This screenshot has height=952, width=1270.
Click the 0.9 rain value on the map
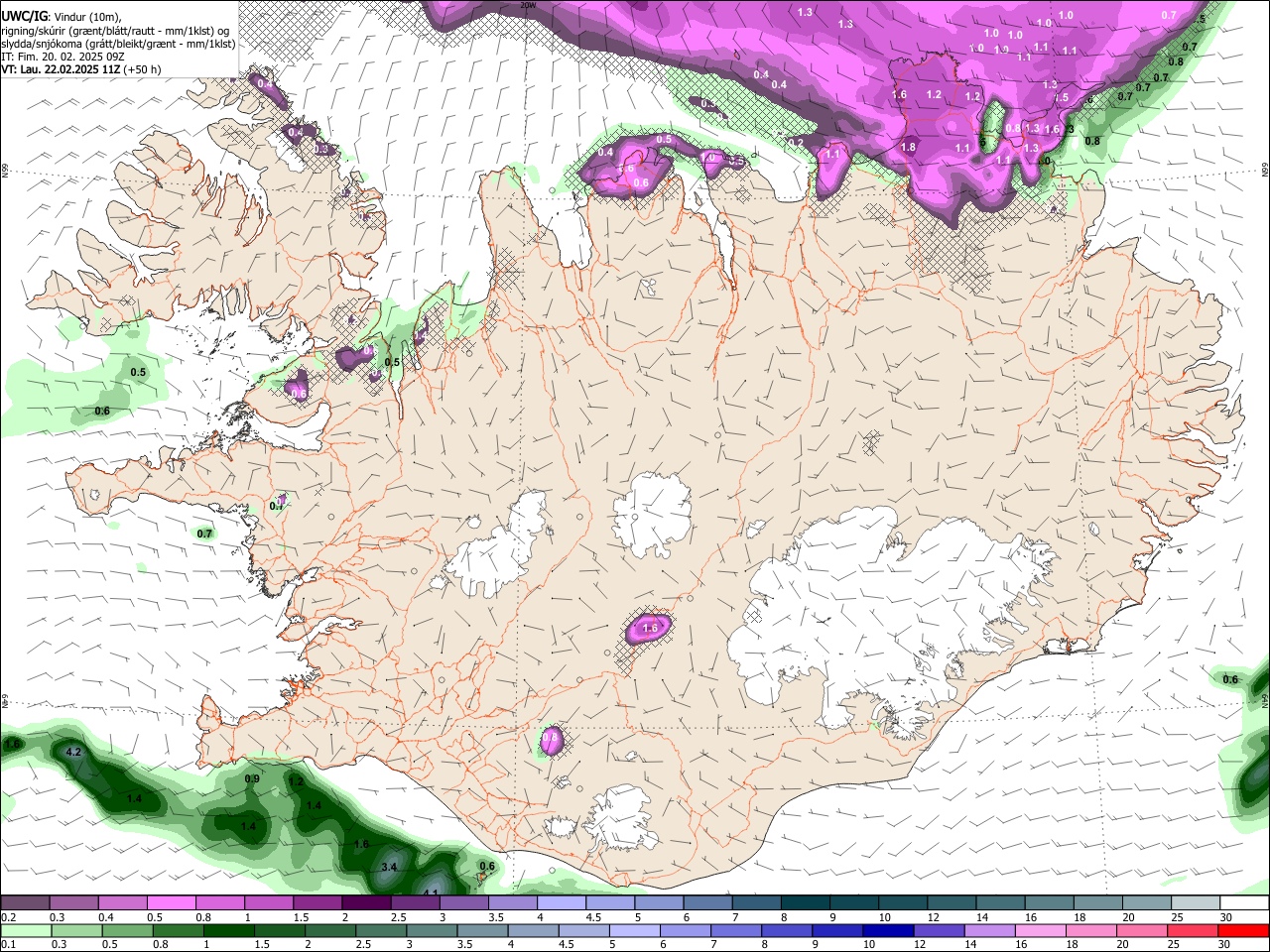(252, 778)
